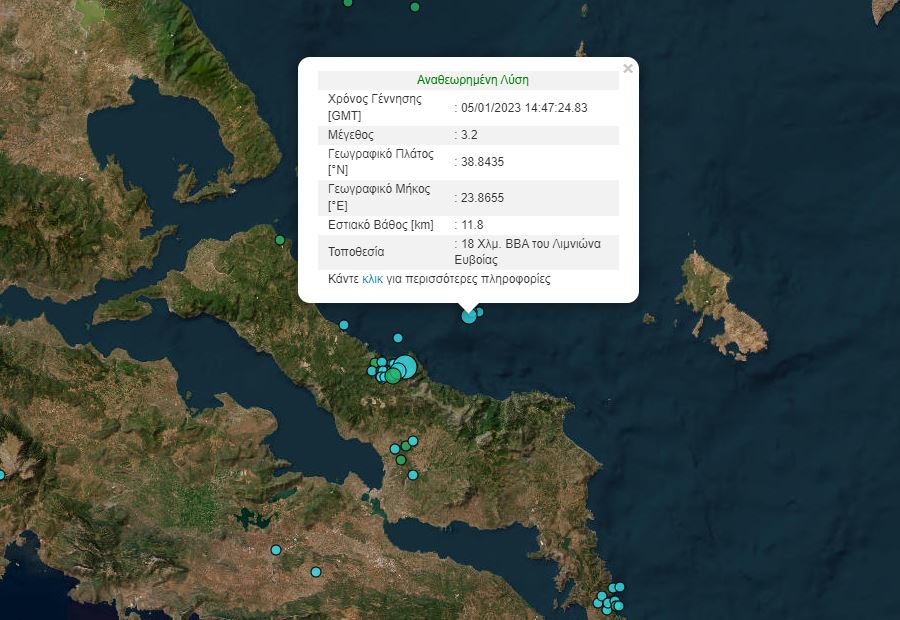
Task: Pick the leftmost cyan marker in the central cluster
Action: click(x=372, y=371)
